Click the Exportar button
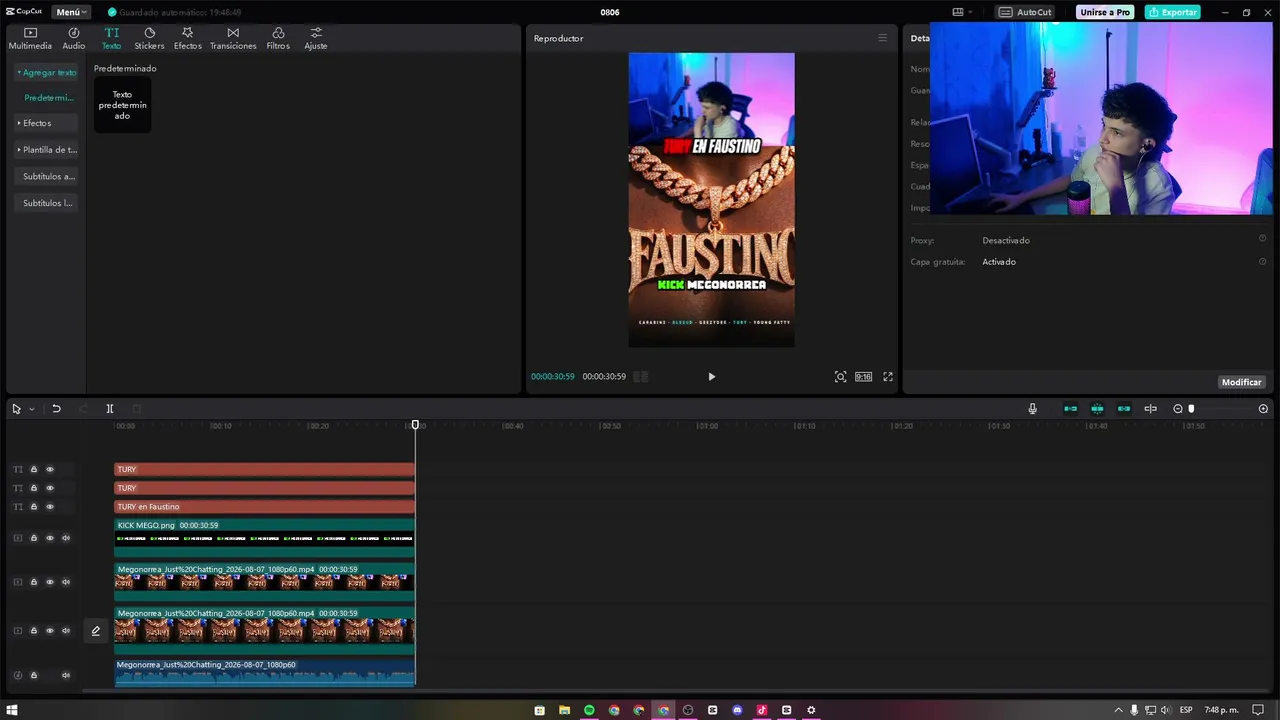1280x720 pixels. point(1173,12)
